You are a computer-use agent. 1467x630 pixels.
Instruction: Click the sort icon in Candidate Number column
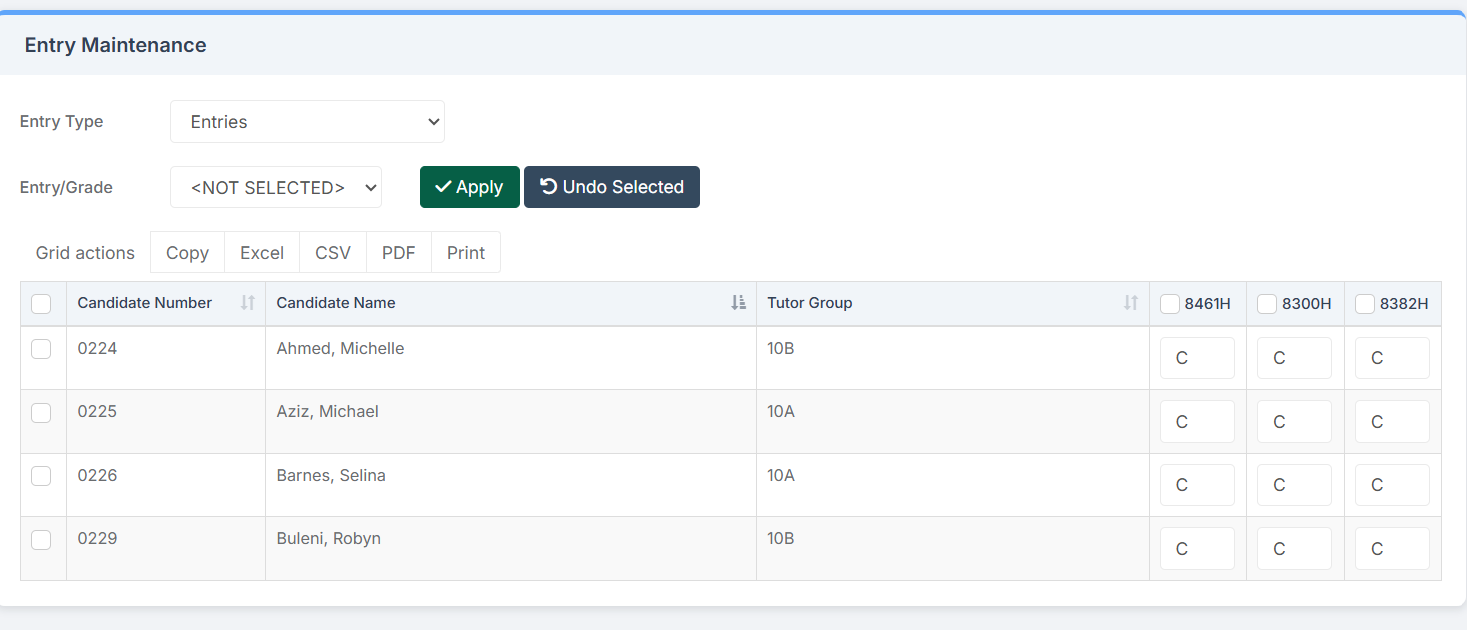(248, 303)
